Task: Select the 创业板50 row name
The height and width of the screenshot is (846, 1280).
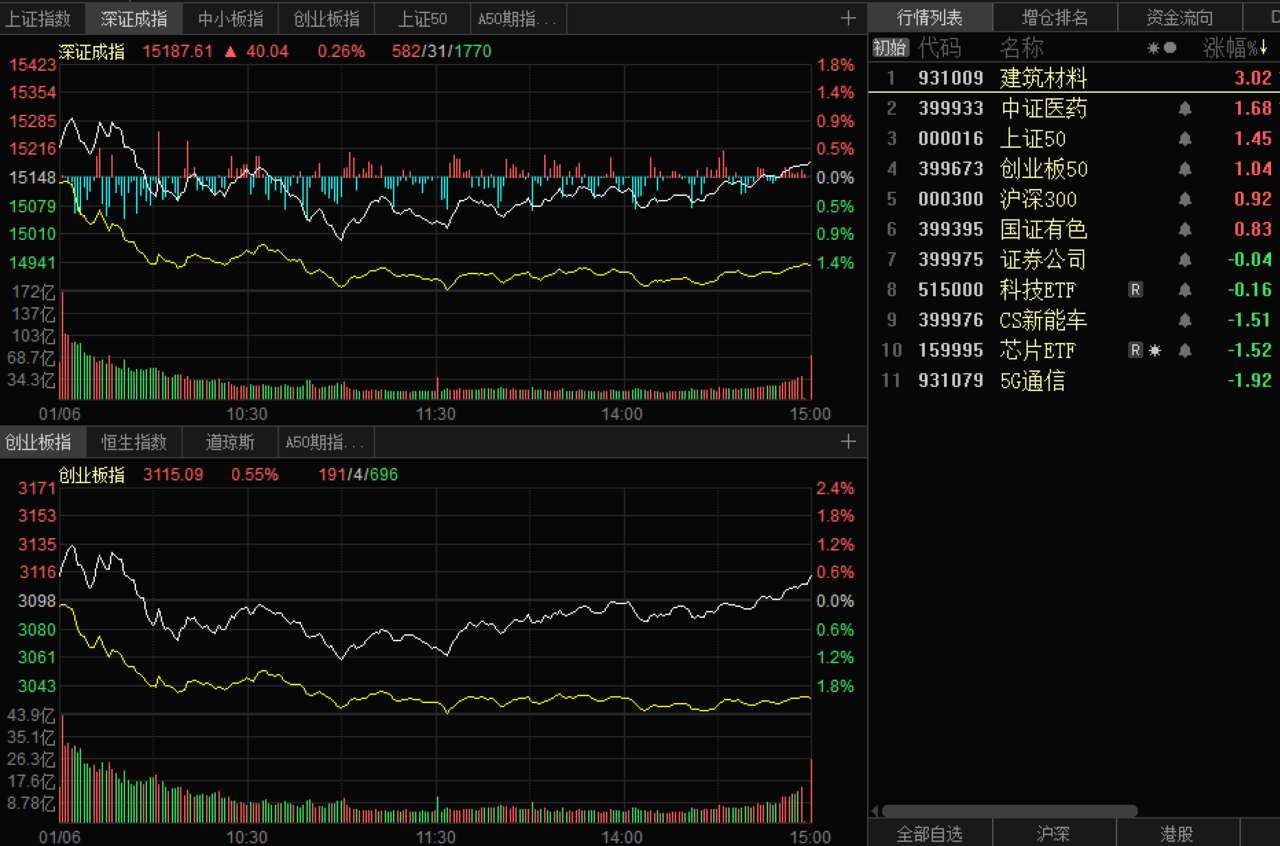Action: click(1044, 168)
